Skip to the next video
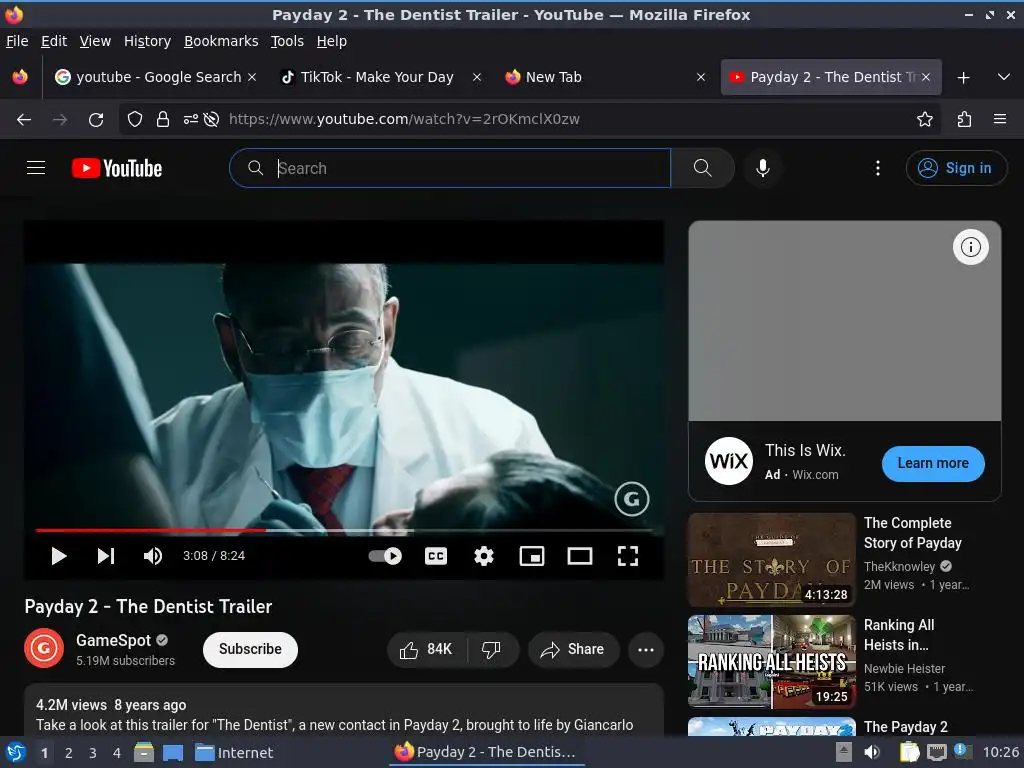Image resolution: width=1024 pixels, height=768 pixels. click(x=106, y=556)
